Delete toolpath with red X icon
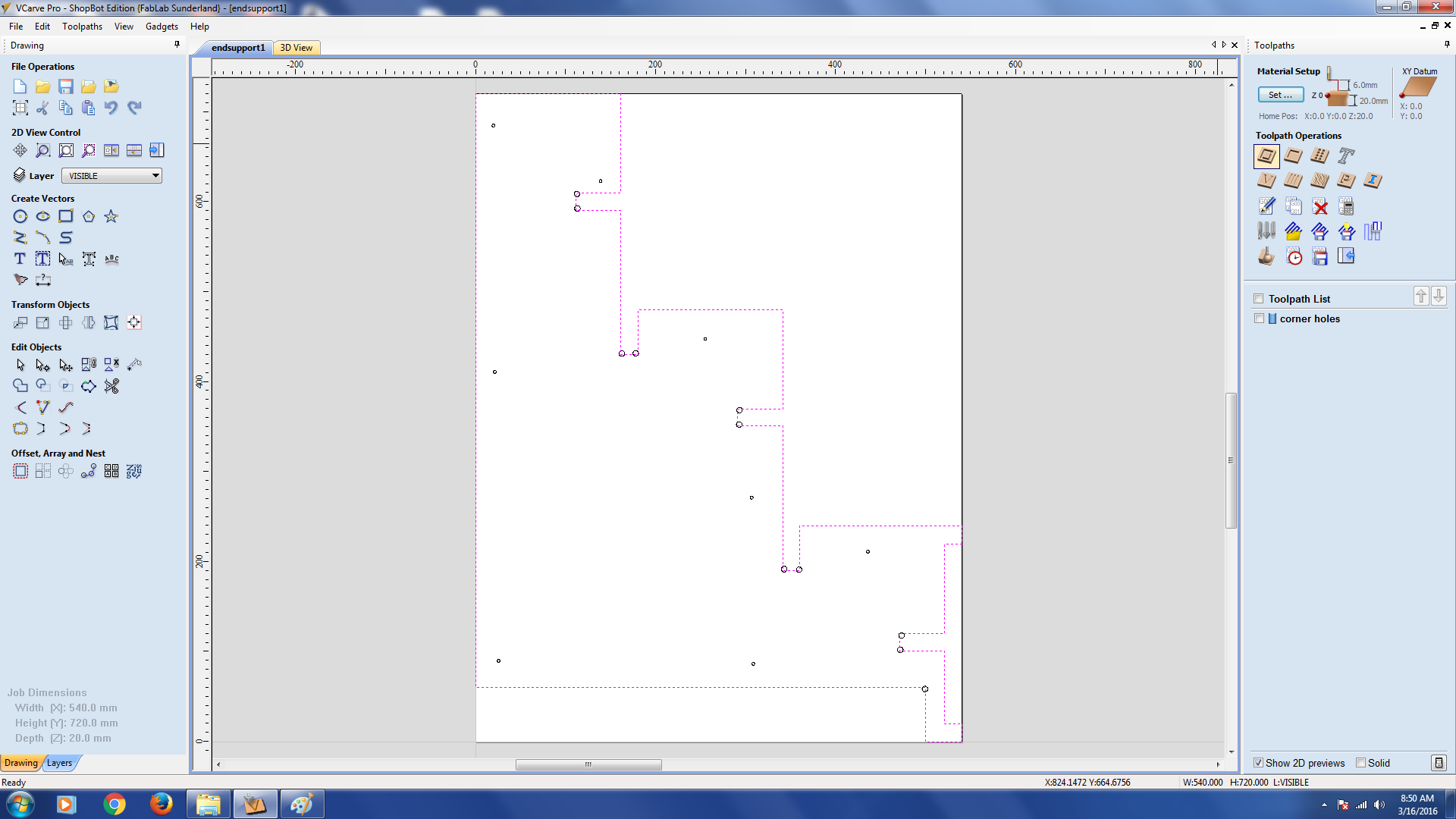 tap(1320, 207)
